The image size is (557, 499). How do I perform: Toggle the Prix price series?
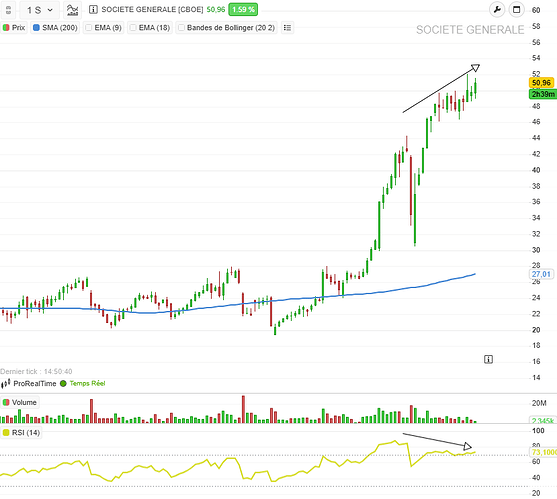pyautogui.click(x=14, y=28)
